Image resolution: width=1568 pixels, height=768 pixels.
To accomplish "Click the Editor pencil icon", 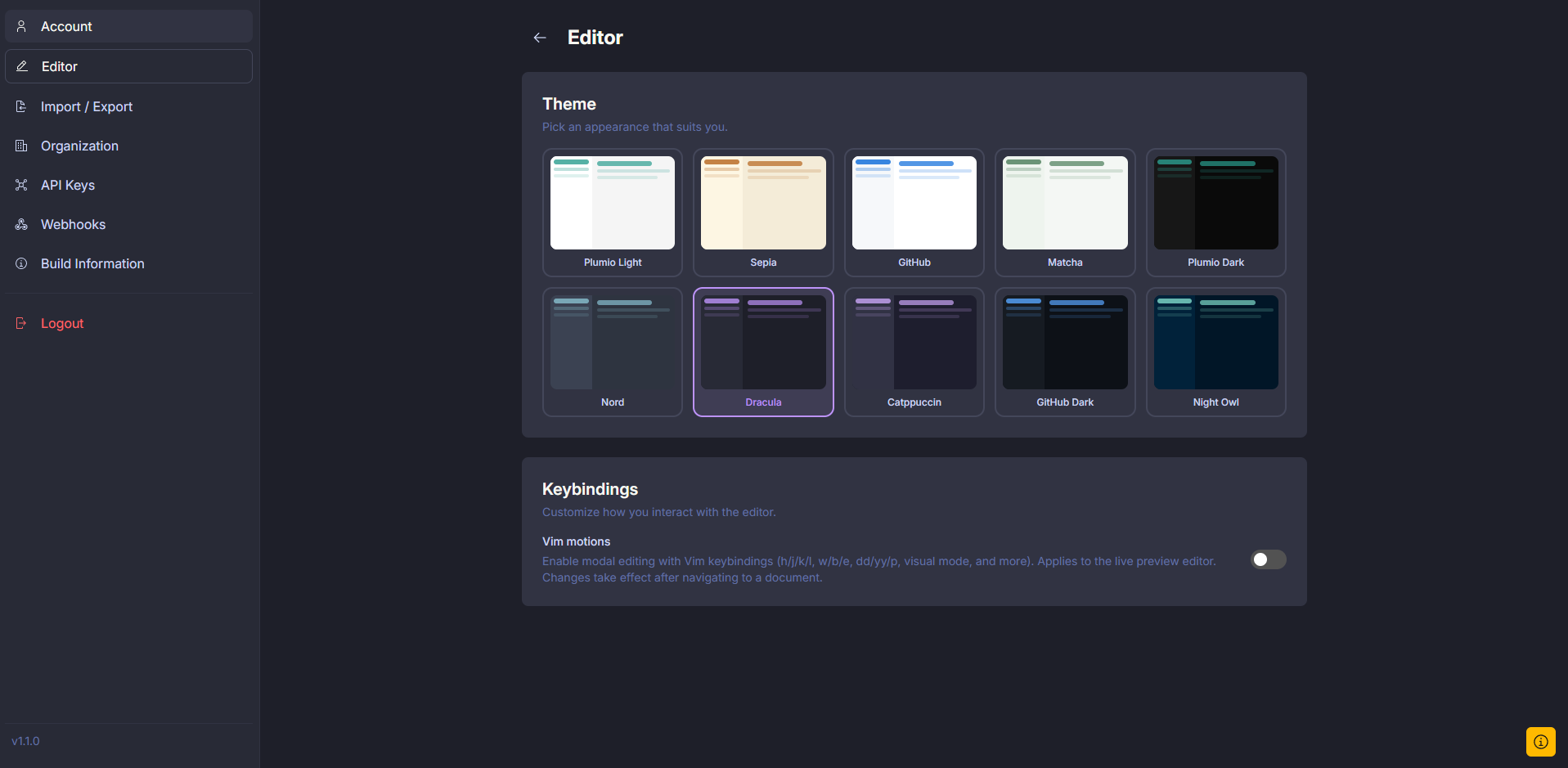I will 22,66.
